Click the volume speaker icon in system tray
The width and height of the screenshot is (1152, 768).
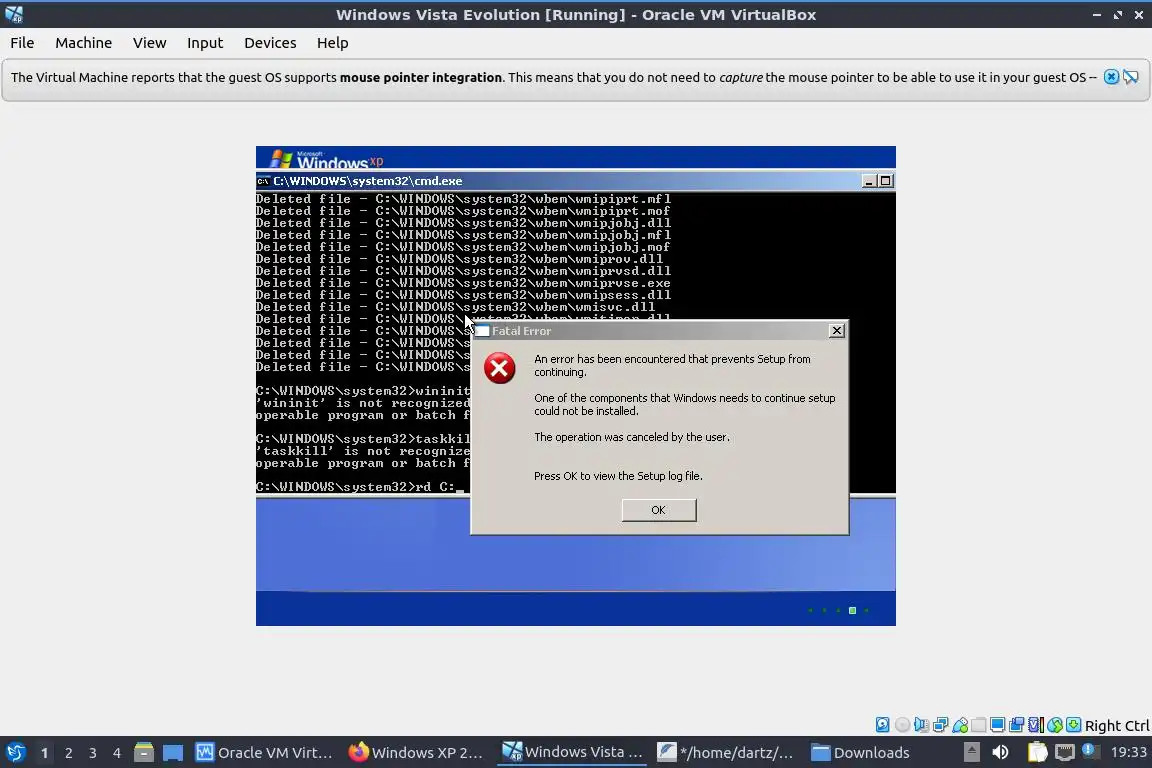click(1000, 752)
